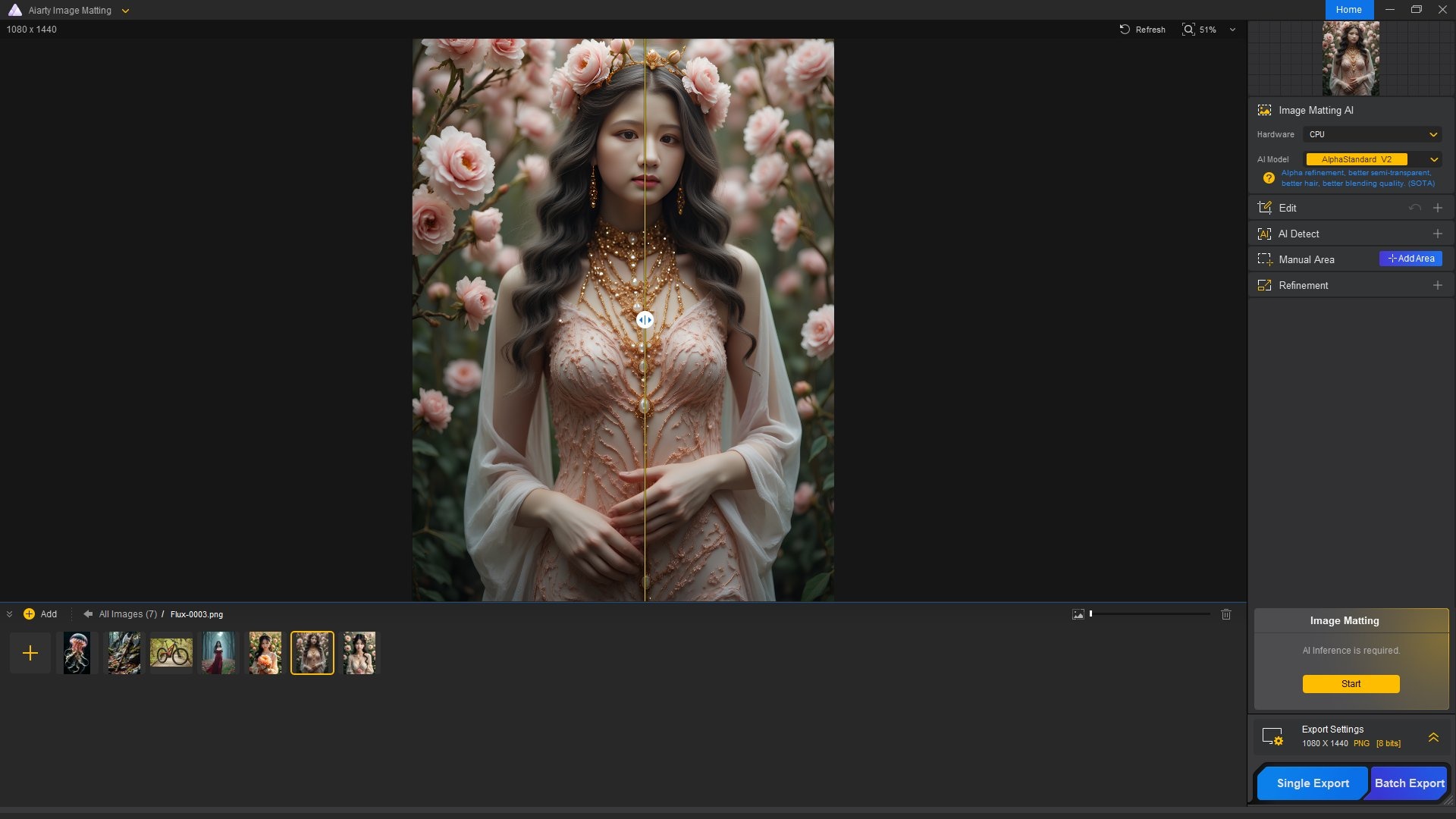The width and height of the screenshot is (1456, 819).
Task: Collapse the image strip with double chevron
Action: pos(9,614)
